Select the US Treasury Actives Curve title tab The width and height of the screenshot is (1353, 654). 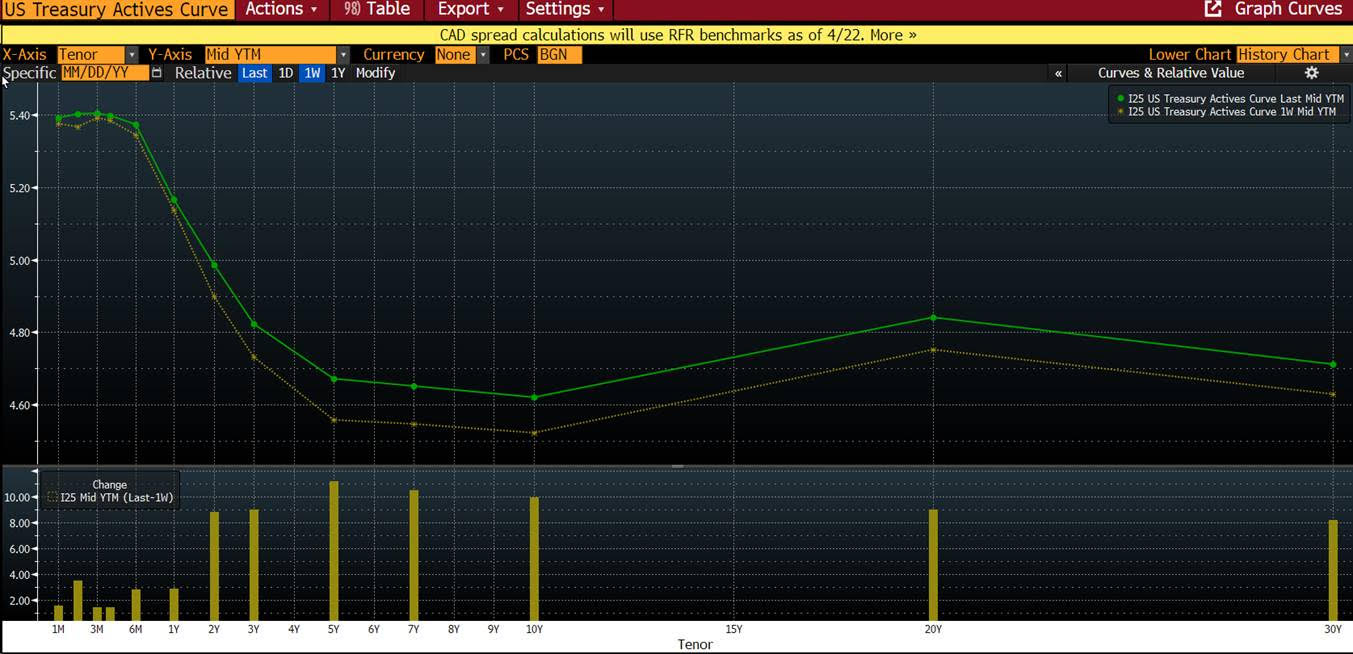click(117, 9)
